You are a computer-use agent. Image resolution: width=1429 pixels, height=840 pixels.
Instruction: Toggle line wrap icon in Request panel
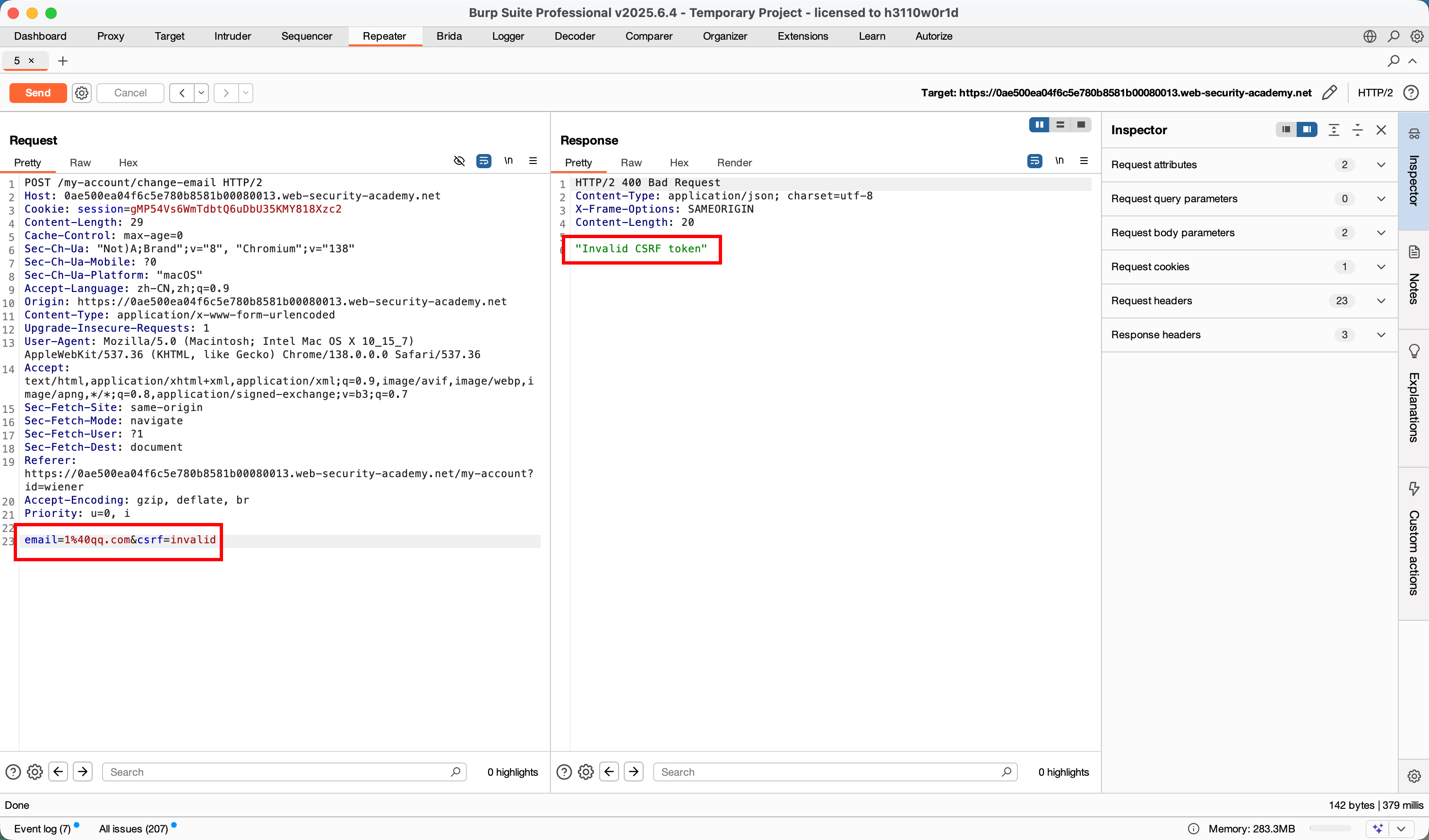pyautogui.click(x=484, y=161)
